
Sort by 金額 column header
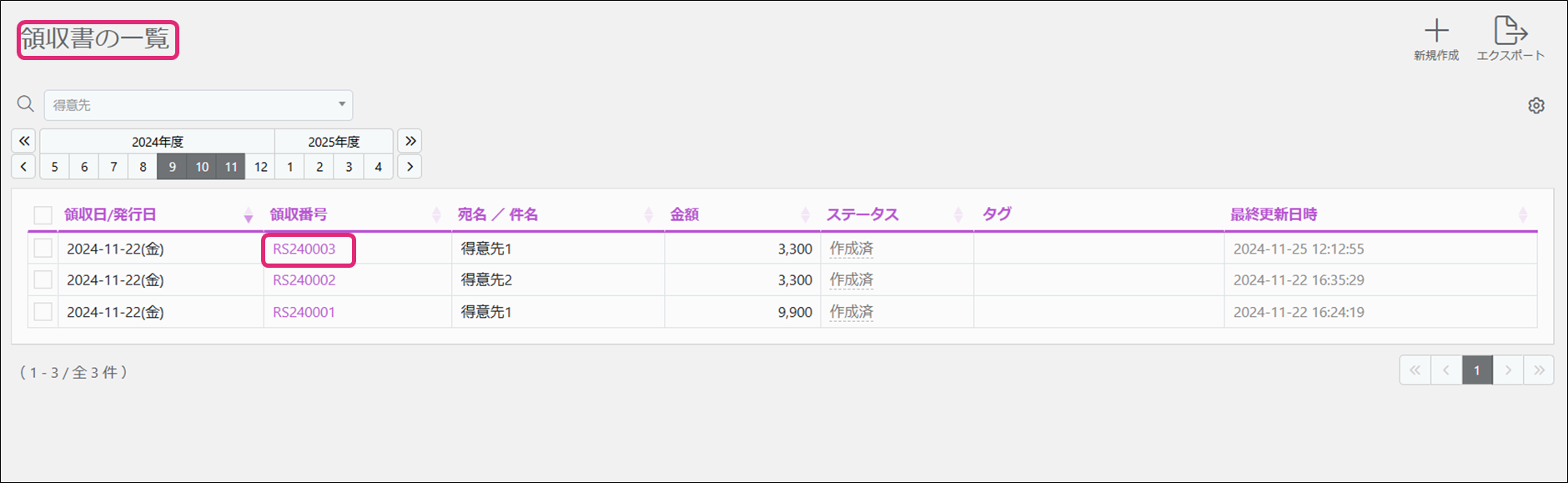685,215
